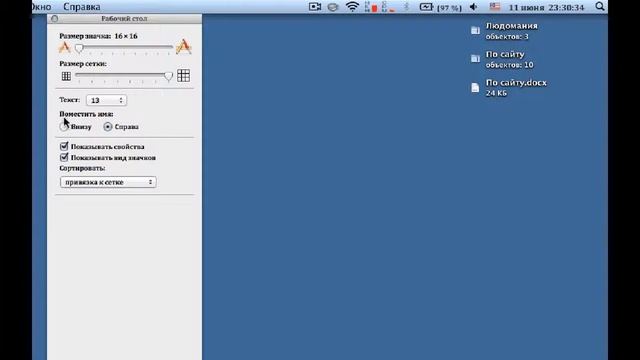Click the объектов: 3 info text
The height and width of the screenshot is (360, 640).
(507, 37)
